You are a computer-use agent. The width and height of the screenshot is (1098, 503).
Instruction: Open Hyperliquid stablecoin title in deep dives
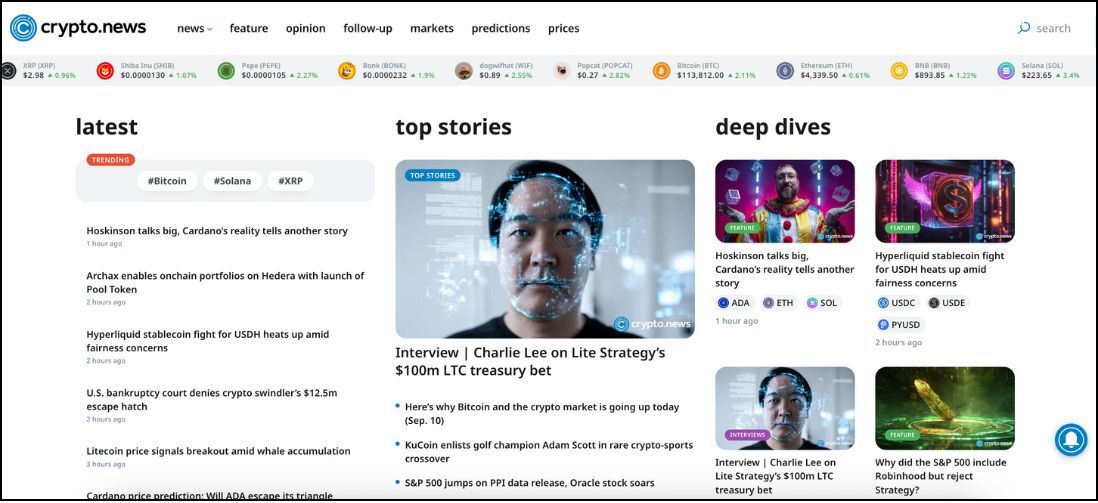(940, 269)
